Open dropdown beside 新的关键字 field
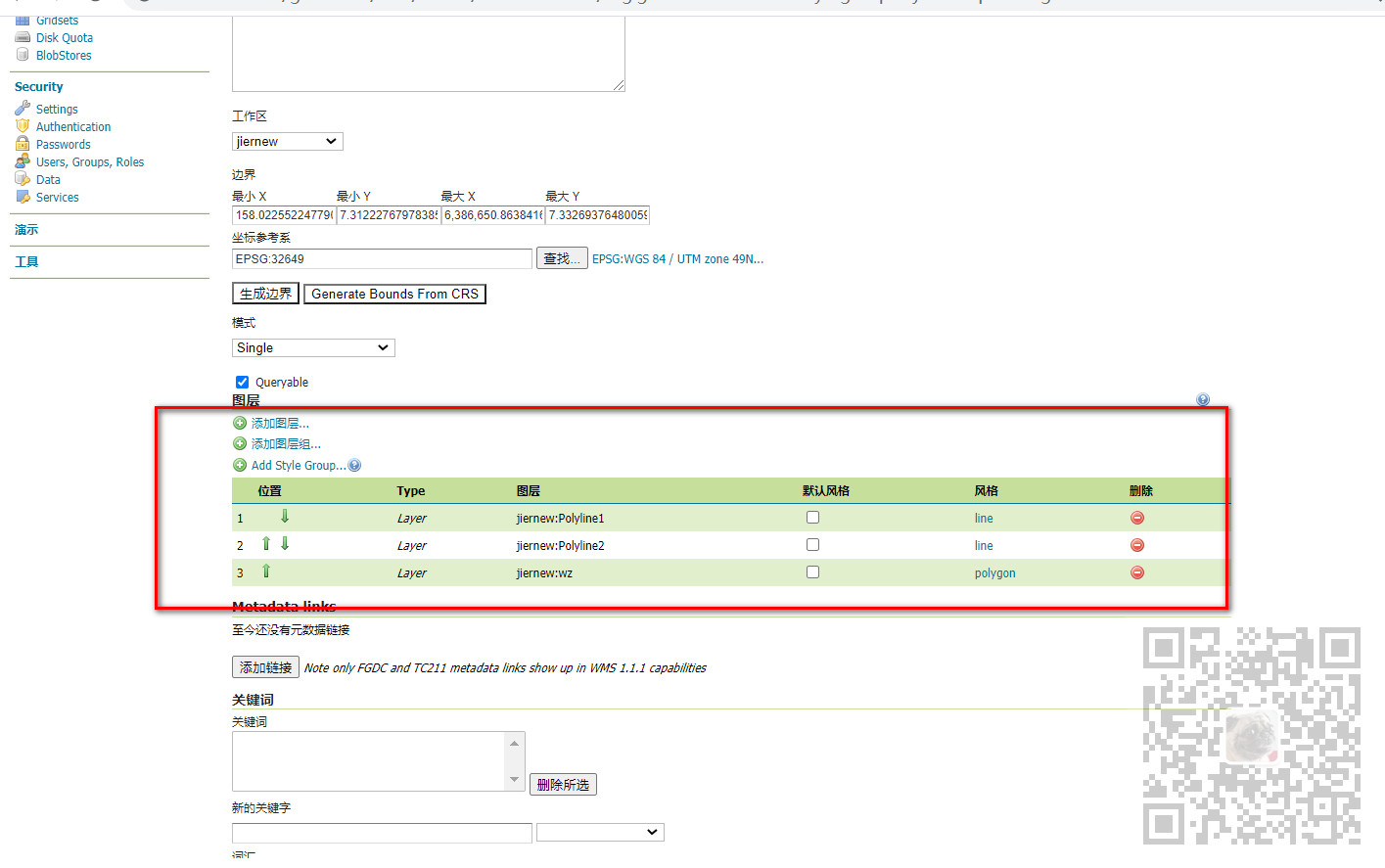Image resolution: width=1385 pixels, height=868 pixels. (600, 833)
